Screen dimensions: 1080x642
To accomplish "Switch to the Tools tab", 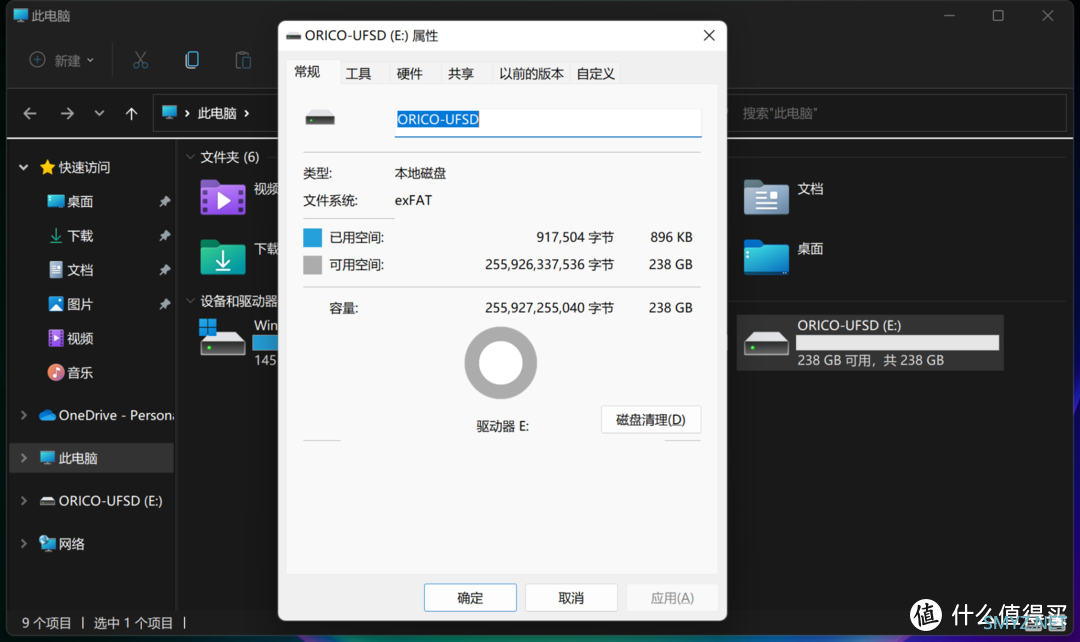I will pyautogui.click(x=358, y=74).
